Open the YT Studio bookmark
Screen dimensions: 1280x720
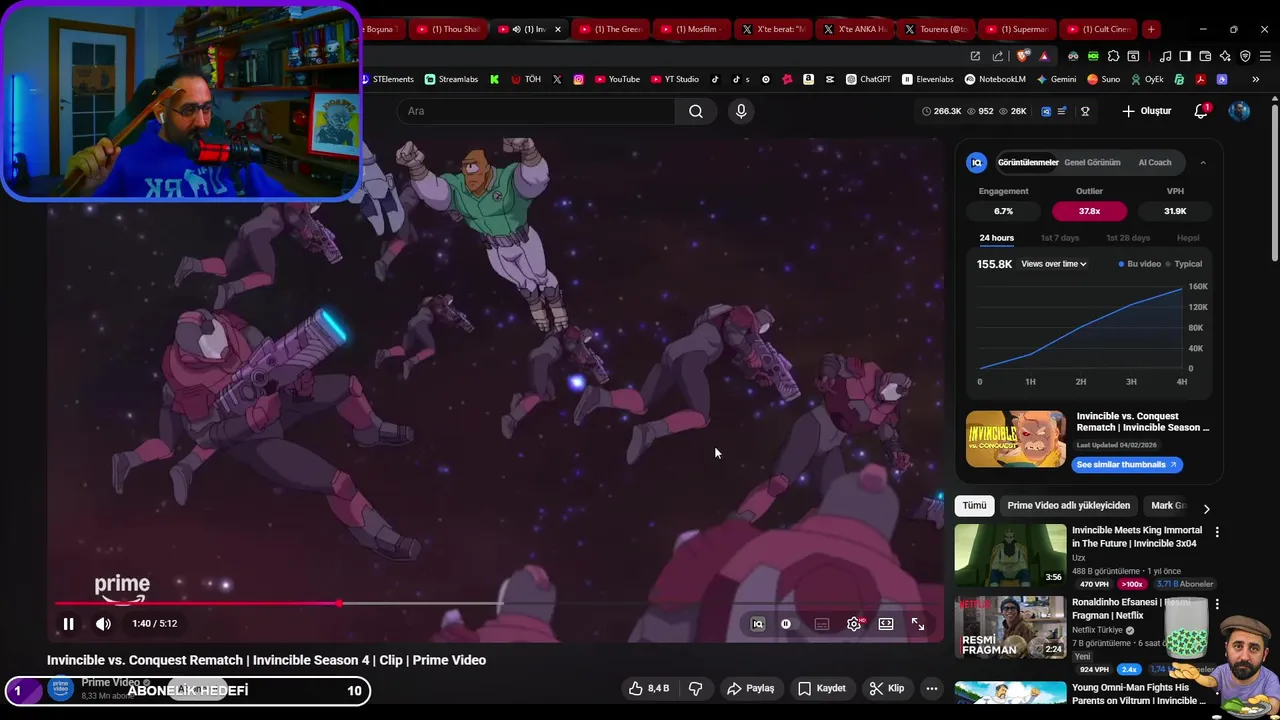coord(675,79)
